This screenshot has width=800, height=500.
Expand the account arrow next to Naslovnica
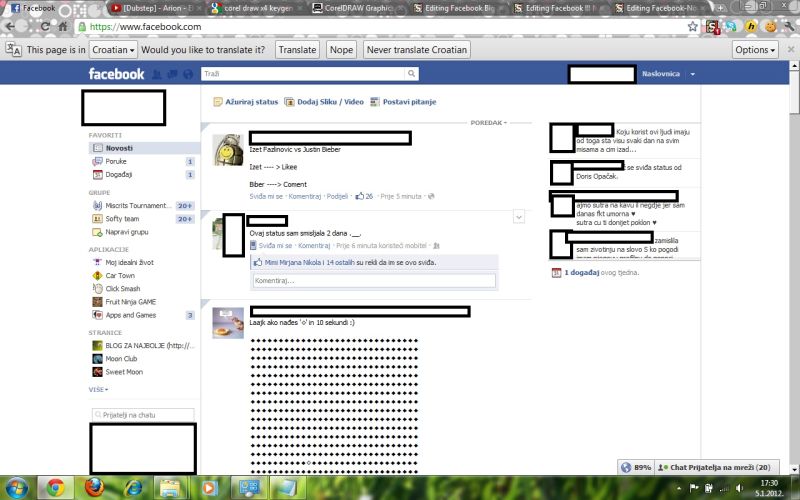click(x=692, y=74)
